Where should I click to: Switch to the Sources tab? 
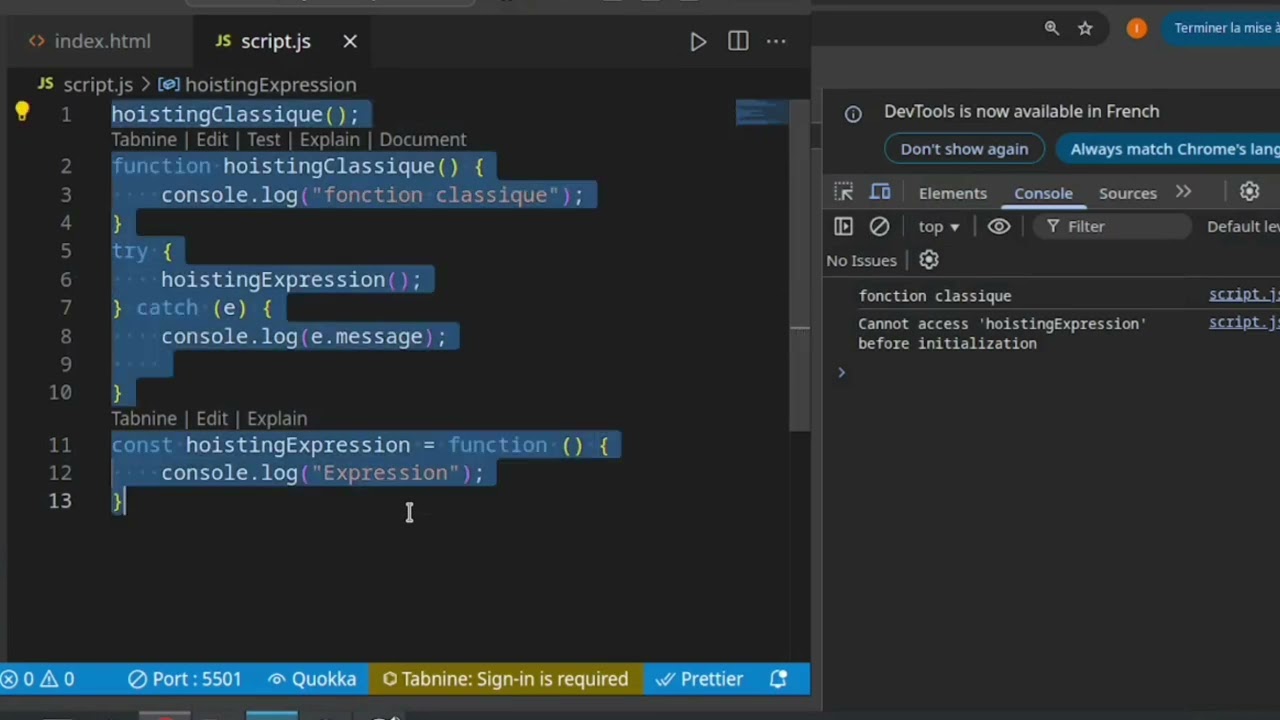[1128, 193]
